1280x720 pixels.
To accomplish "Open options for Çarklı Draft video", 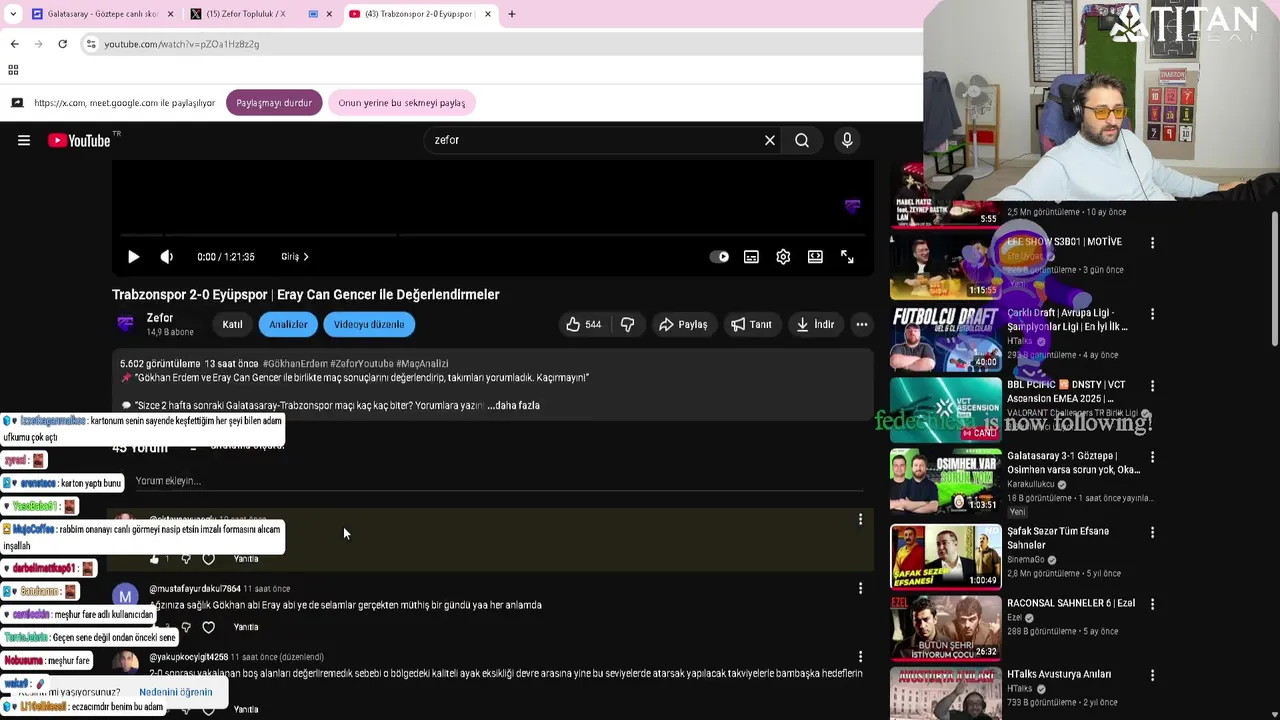I will [1152, 314].
